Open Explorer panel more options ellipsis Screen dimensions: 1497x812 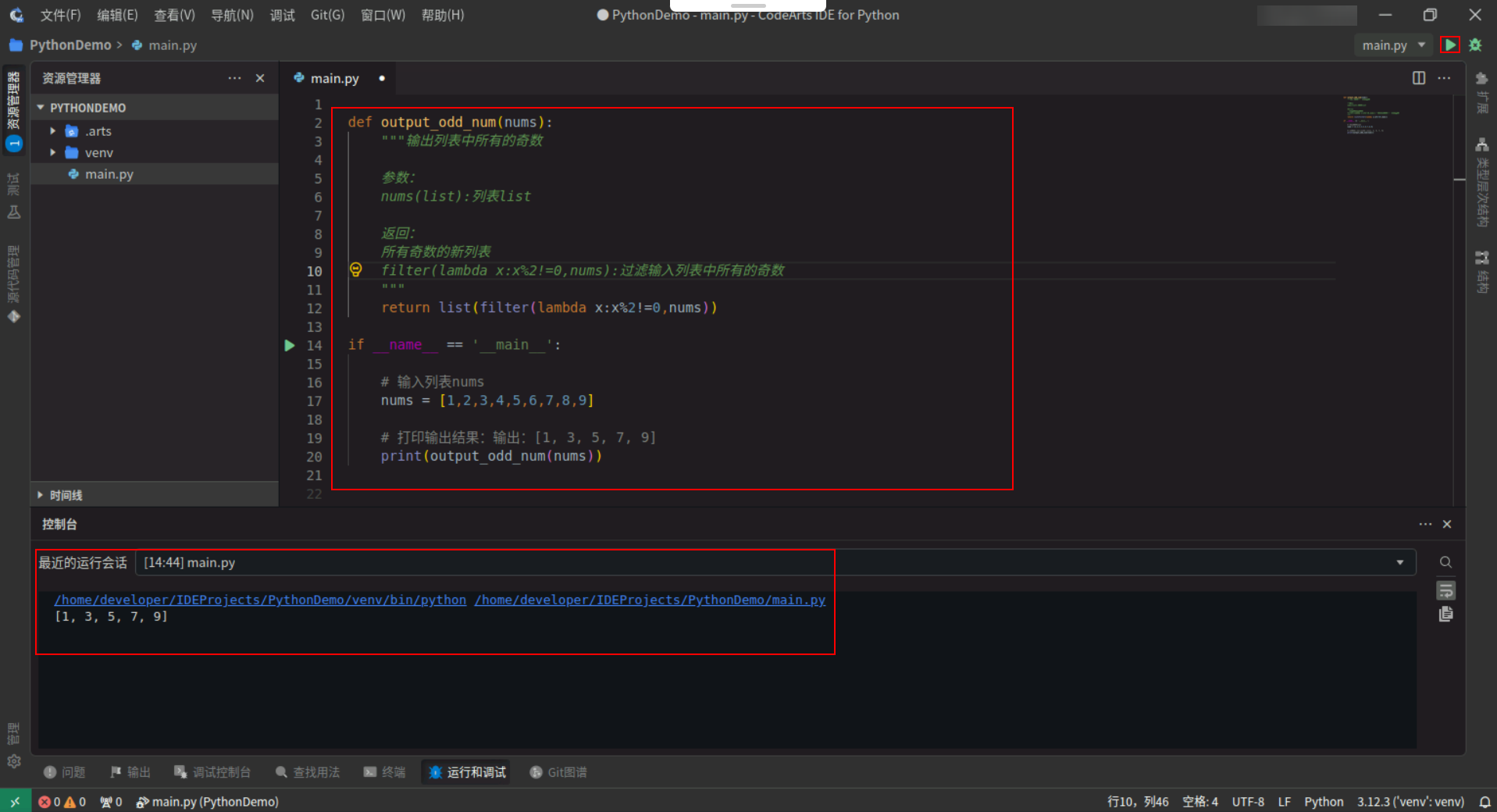(x=234, y=78)
